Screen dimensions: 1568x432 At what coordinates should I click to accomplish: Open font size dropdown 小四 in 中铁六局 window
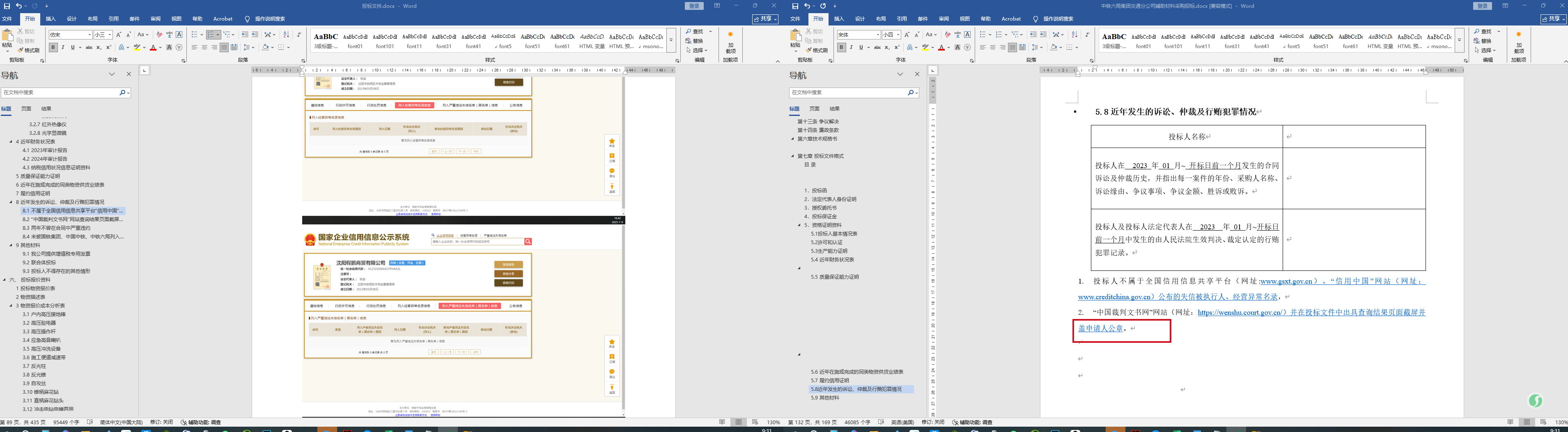point(898,35)
